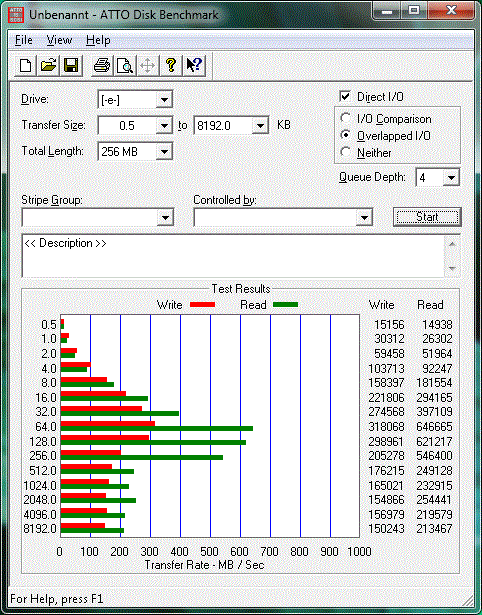Click the Print toolbar icon

pos(102,65)
